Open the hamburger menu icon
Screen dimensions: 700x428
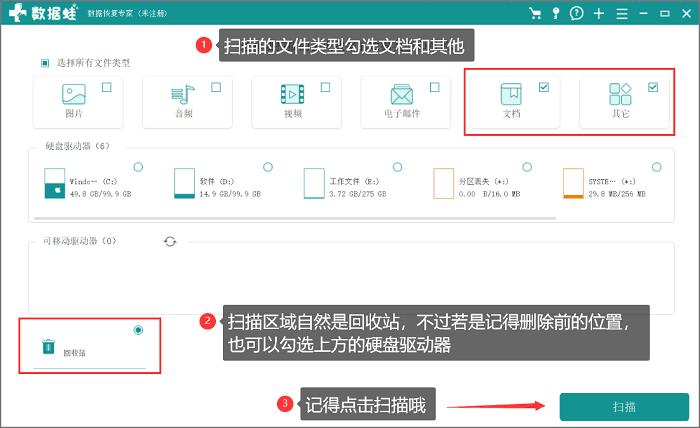click(x=622, y=13)
